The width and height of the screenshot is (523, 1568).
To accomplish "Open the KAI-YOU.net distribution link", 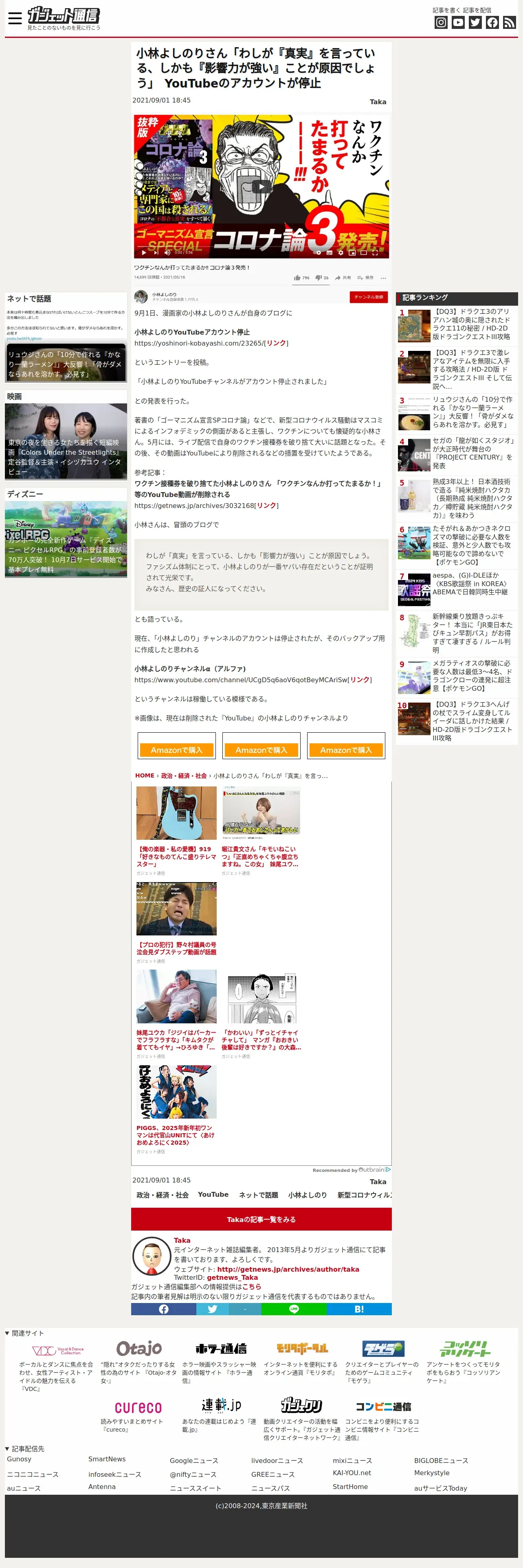I will click(x=352, y=1473).
